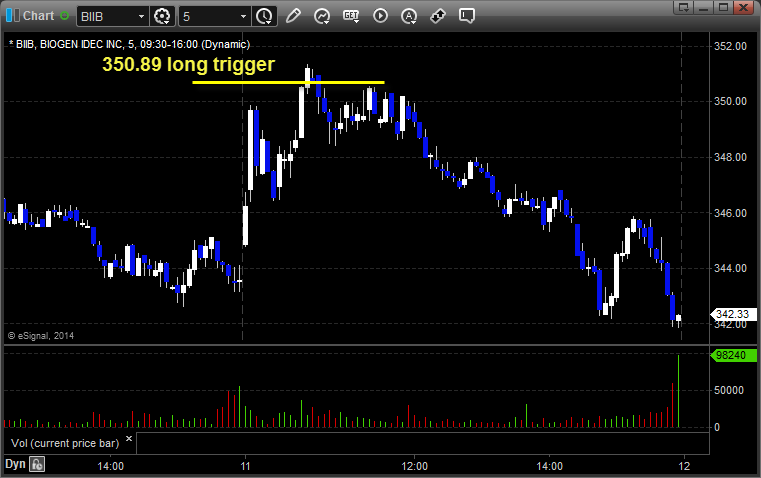
Task: Open the studies chart-line menu
Action: [322, 16]
